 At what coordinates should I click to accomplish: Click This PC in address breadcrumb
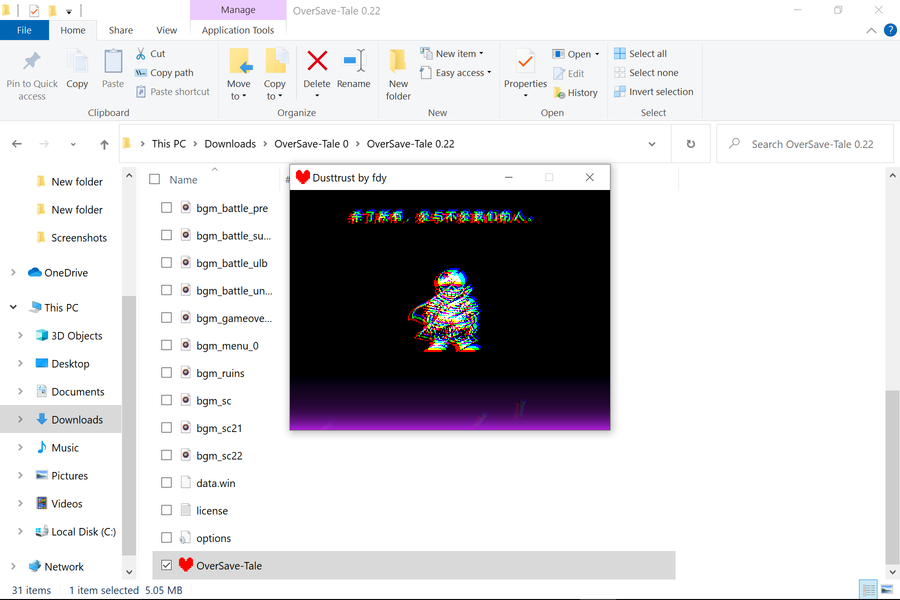(169, 144)
